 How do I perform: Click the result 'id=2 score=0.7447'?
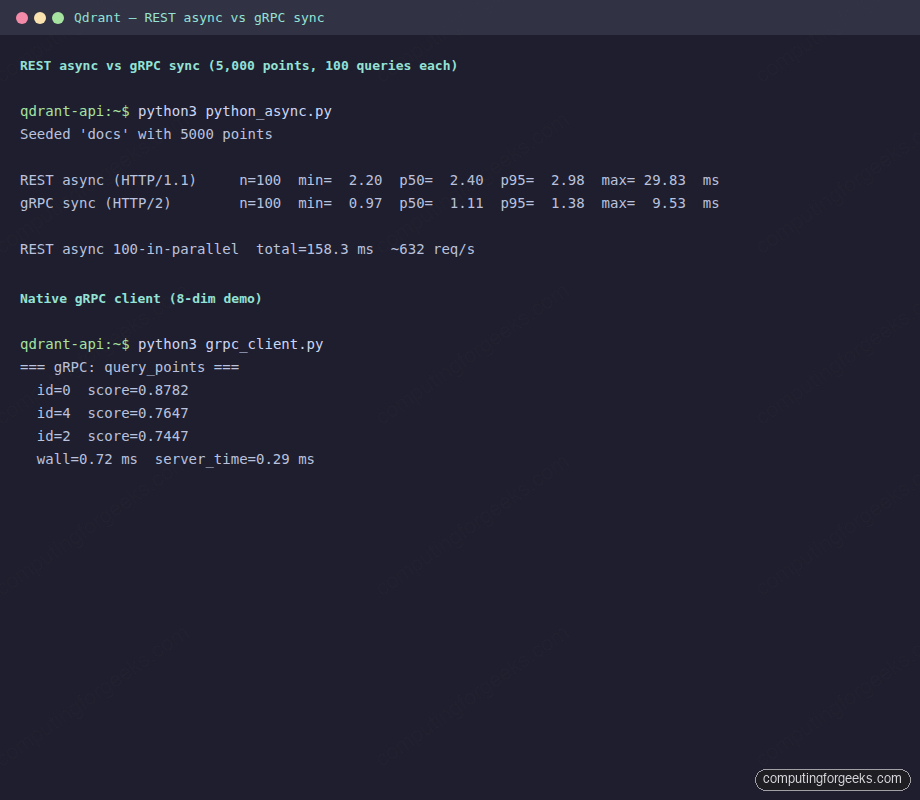pos(113,436)
